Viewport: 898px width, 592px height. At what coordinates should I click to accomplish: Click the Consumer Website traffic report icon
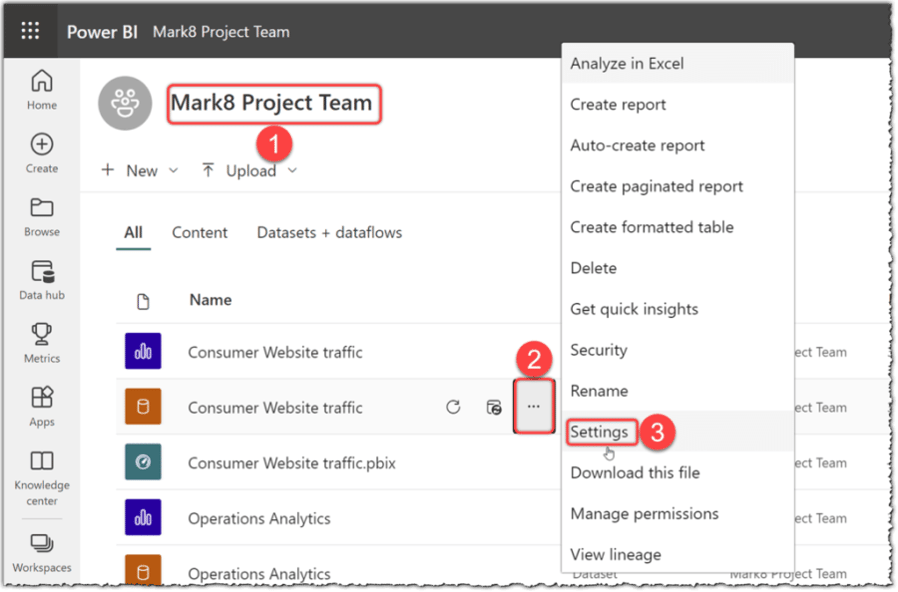click(143, 352)
